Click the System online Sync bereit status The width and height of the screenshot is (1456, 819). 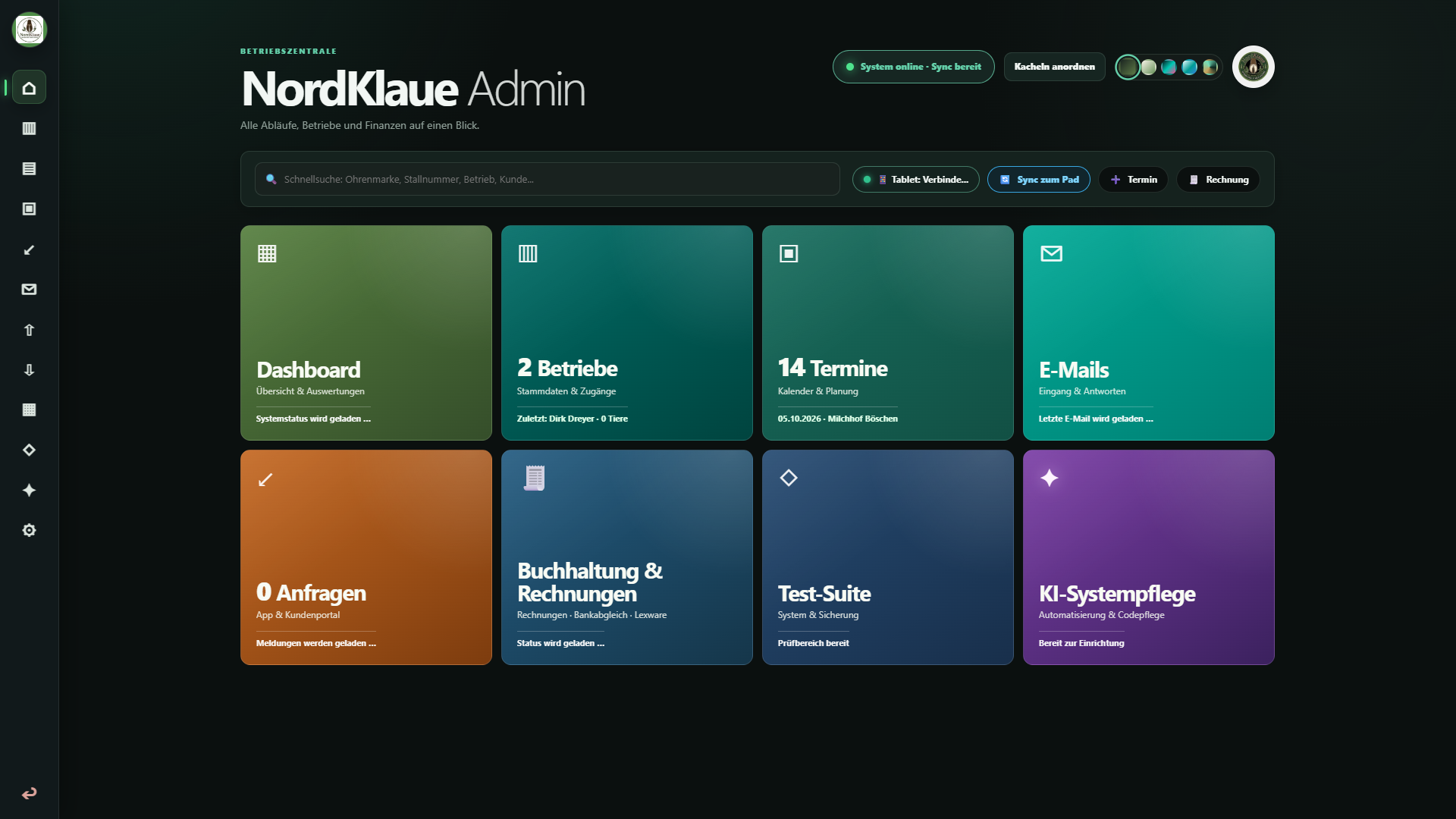[913, 67]
